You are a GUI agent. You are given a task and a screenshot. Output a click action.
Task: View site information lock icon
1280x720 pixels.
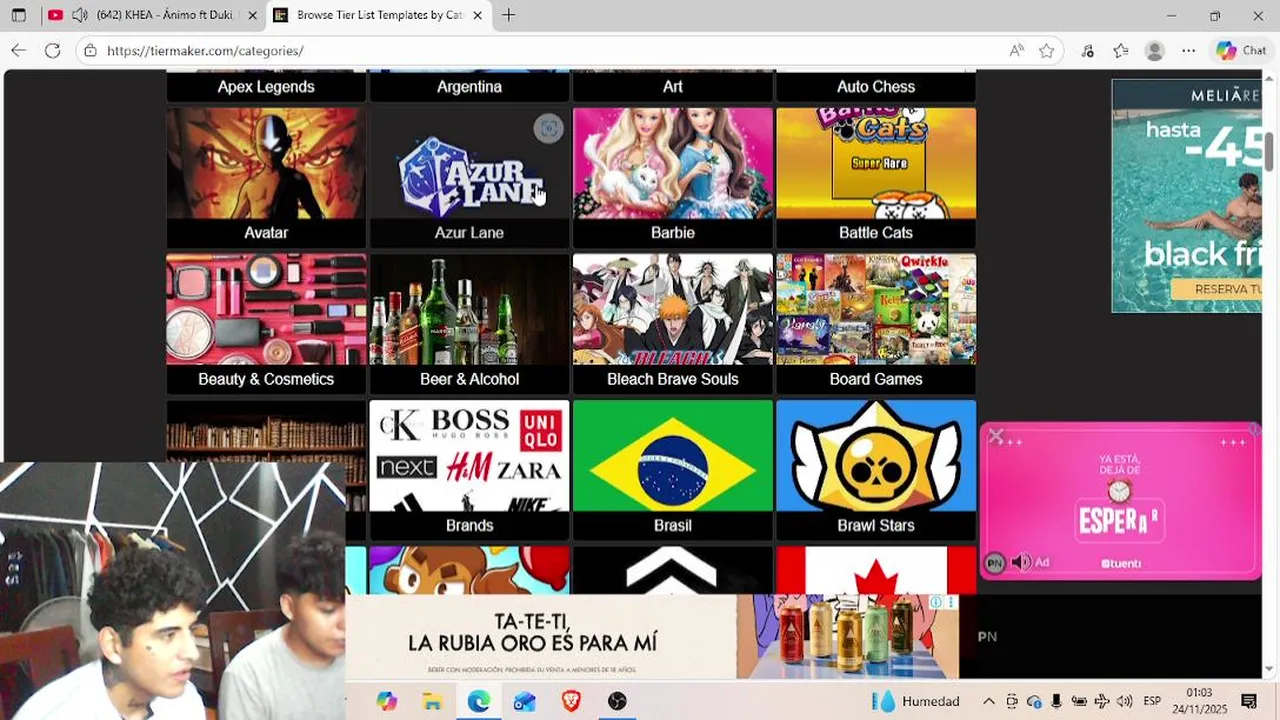(x=90, y=50)
